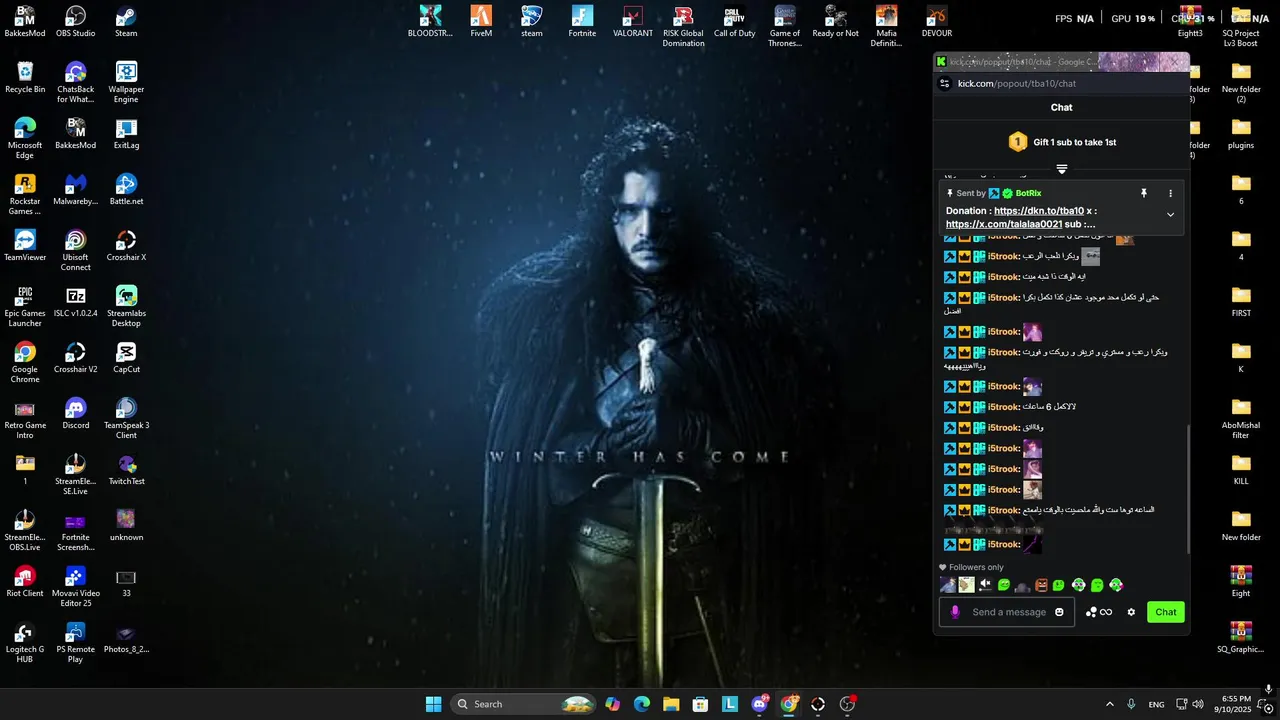The width and height of the screenshot is (1280, 720).
Task: Select the Rockstar Games desktop icon
Action: (25, 194)
